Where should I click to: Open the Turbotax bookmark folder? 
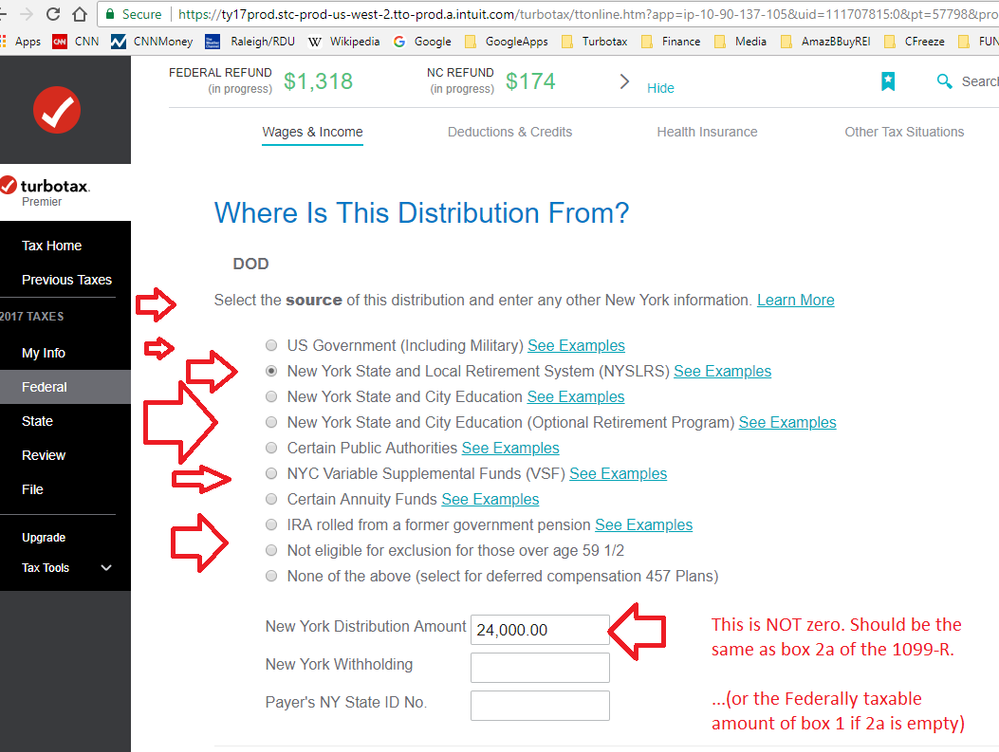[x=594, y=41]
